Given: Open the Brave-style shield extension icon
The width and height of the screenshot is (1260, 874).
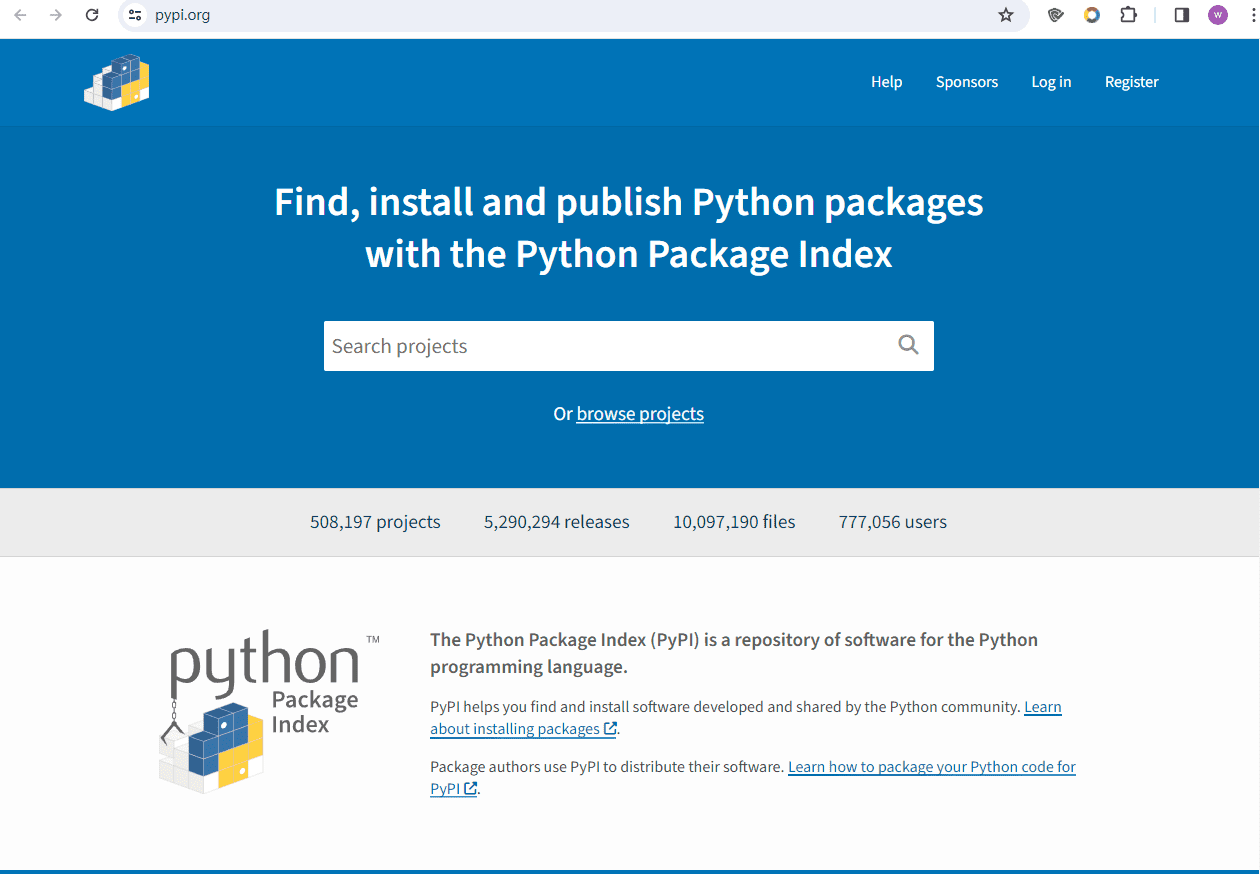Looking at the screenshot, I should pos(1055,15).
